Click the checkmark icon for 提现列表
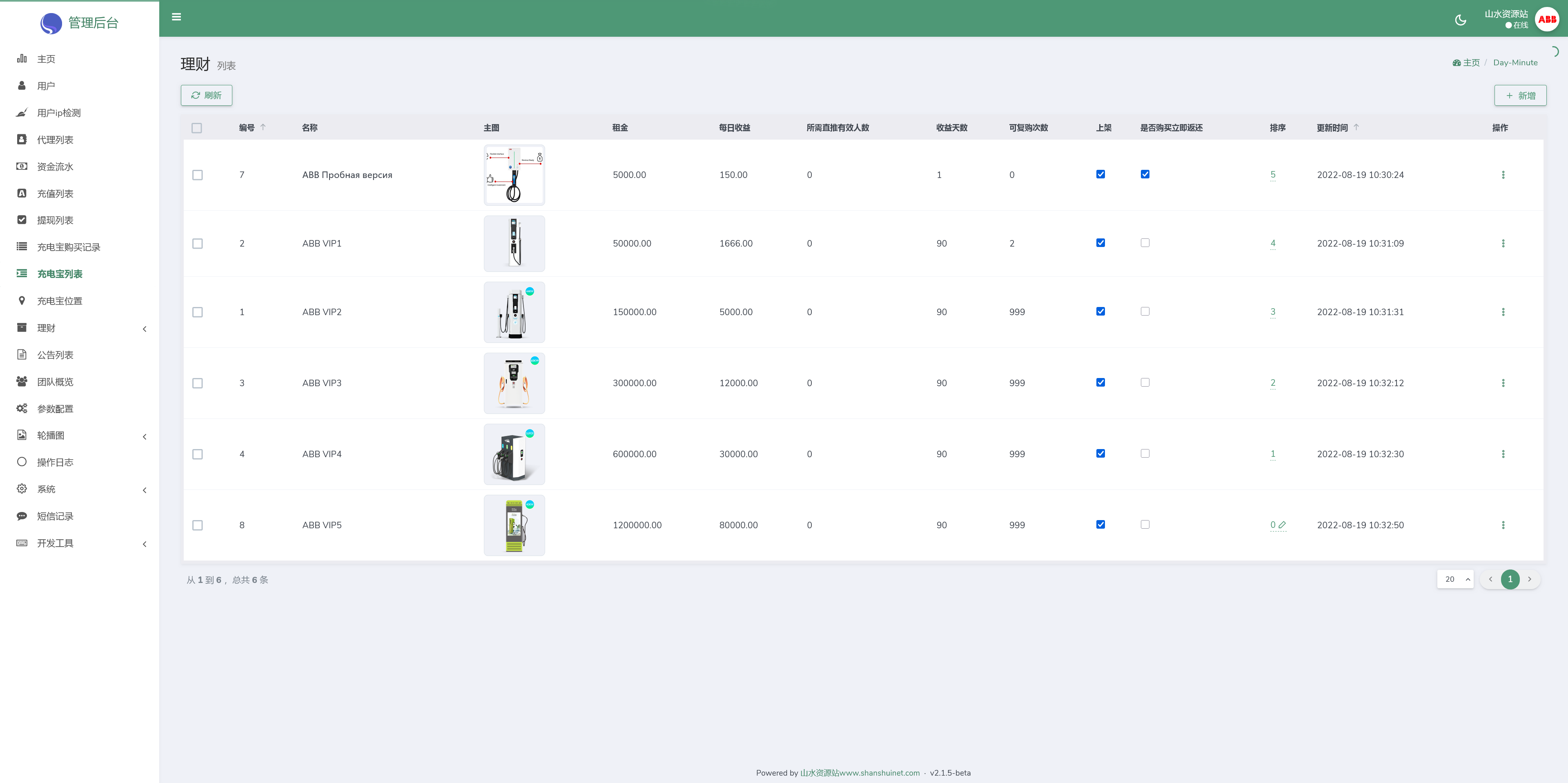 [x=22, y=220]
